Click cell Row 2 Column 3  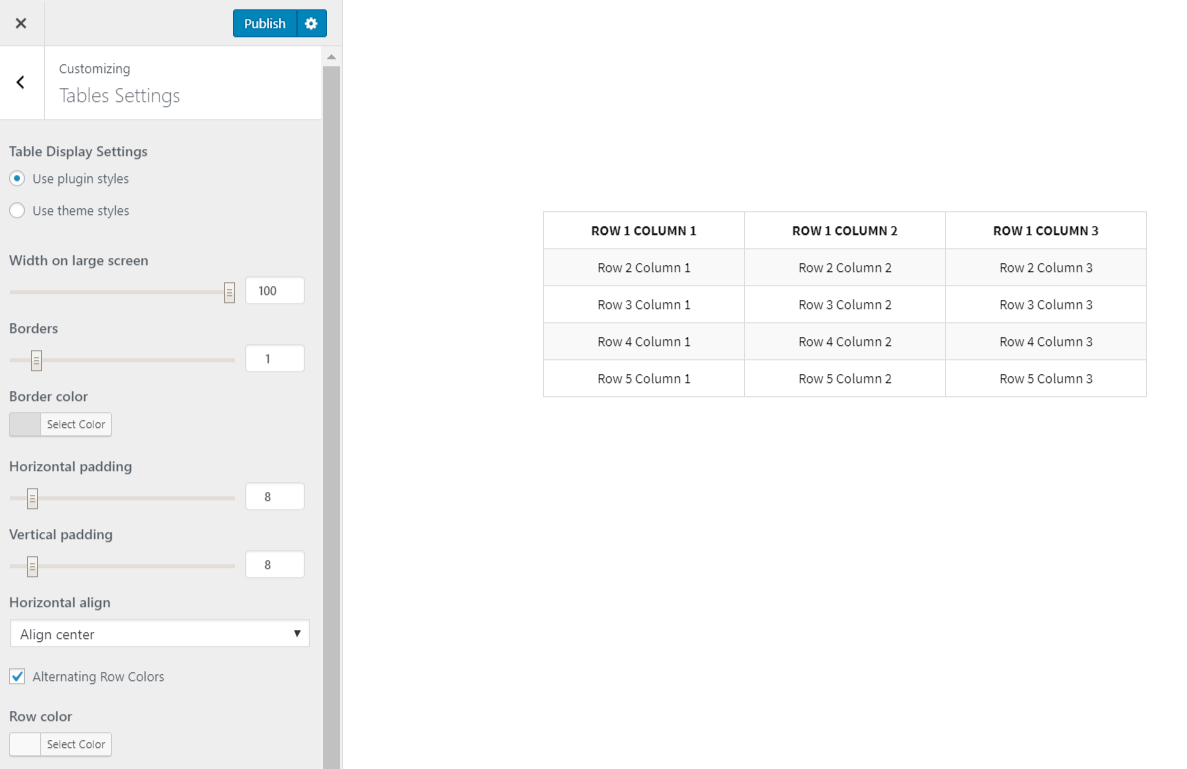click(x=1045, y=268)
